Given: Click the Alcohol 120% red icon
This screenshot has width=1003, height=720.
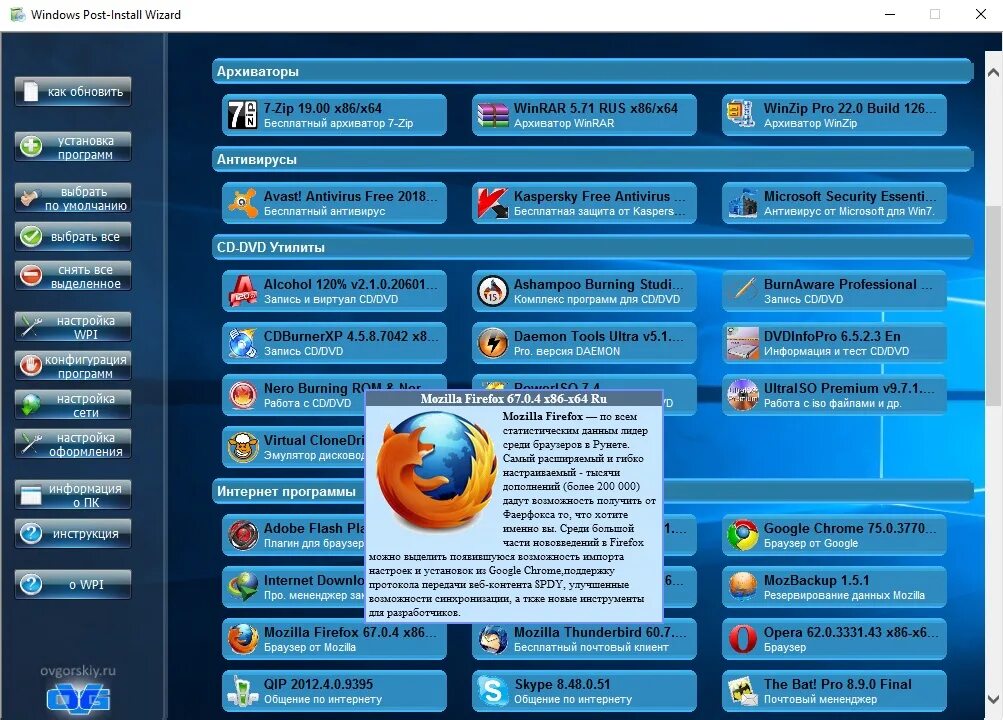Looking at the screenshot, I should coord(242,291).
